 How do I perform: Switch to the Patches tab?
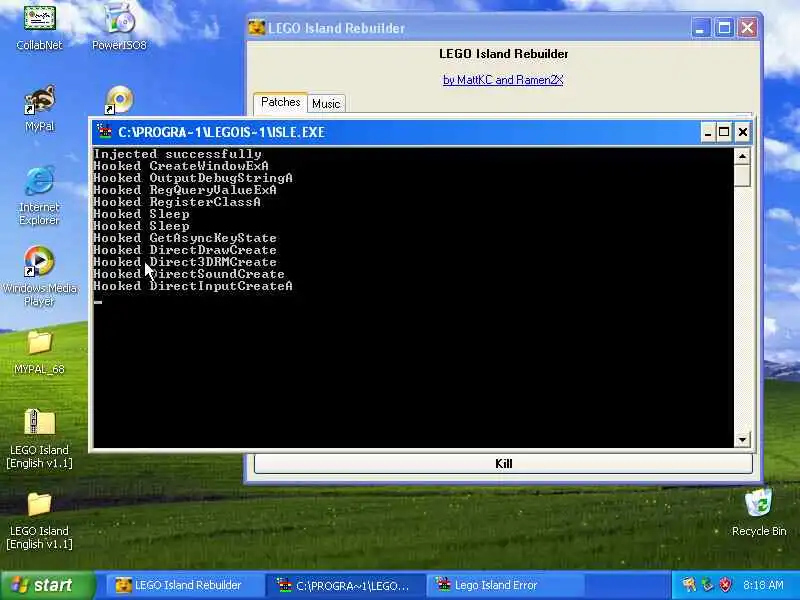tap(280, 102)
